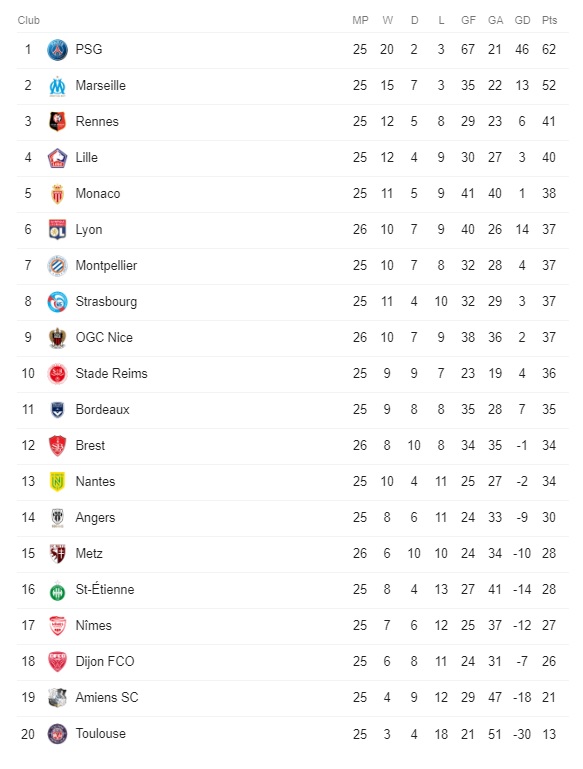Click the Toulouse club crest

(57, 734)
